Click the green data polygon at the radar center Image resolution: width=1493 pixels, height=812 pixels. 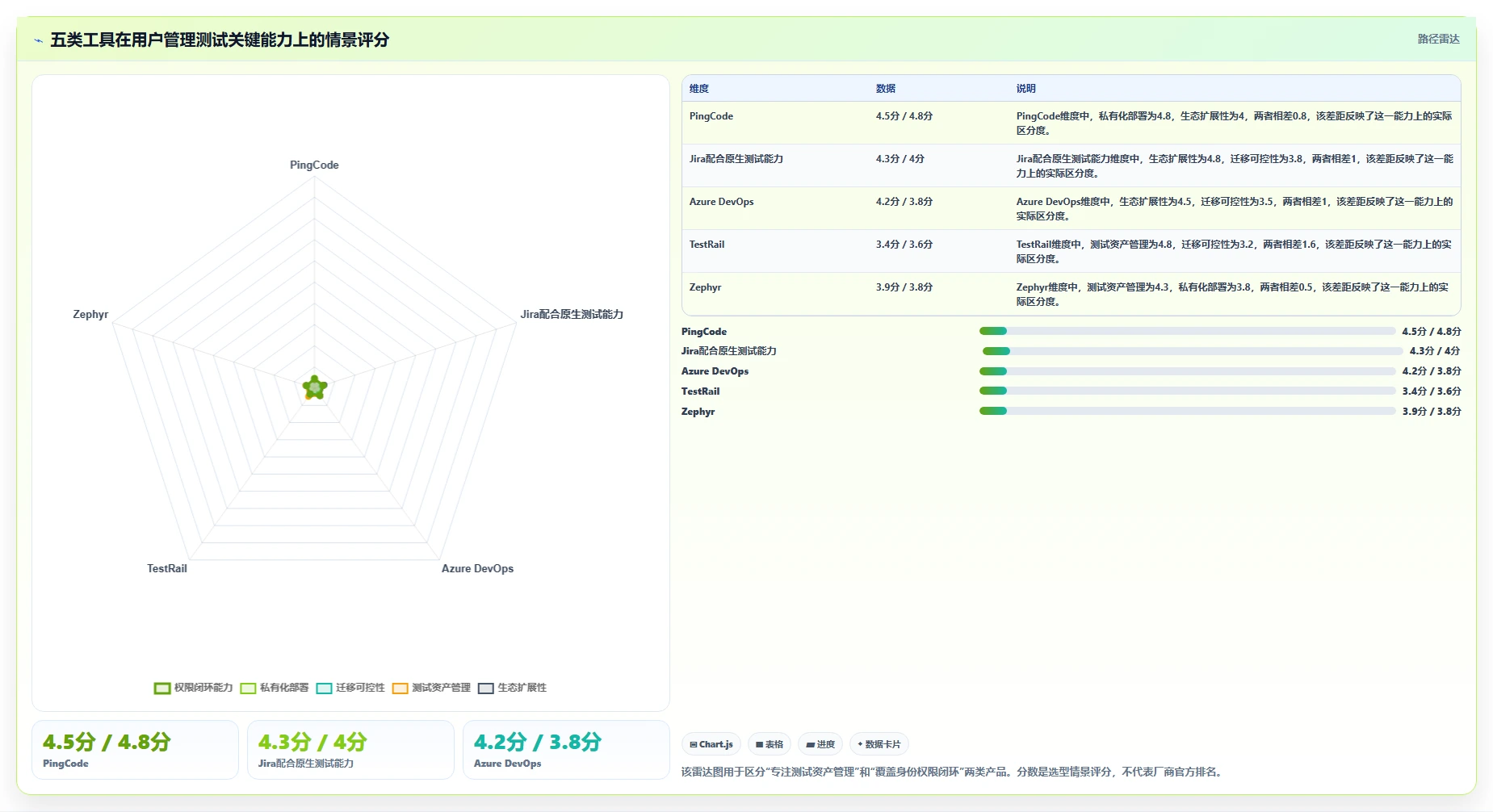pyautogui.click(x=315, y=387)
